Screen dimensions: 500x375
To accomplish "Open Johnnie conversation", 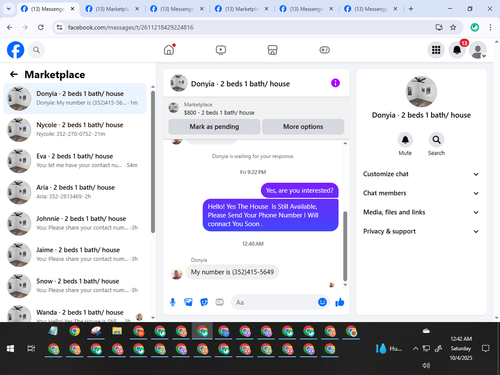I will 75,223.
